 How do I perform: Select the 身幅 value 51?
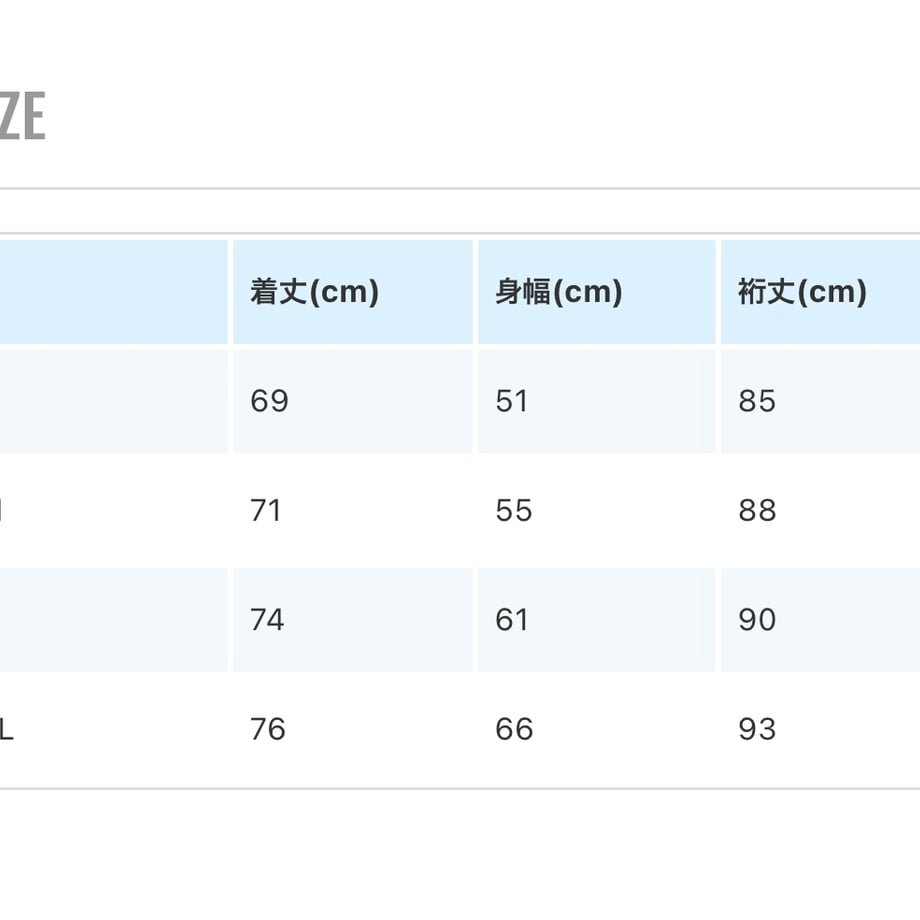click(512, 401)
